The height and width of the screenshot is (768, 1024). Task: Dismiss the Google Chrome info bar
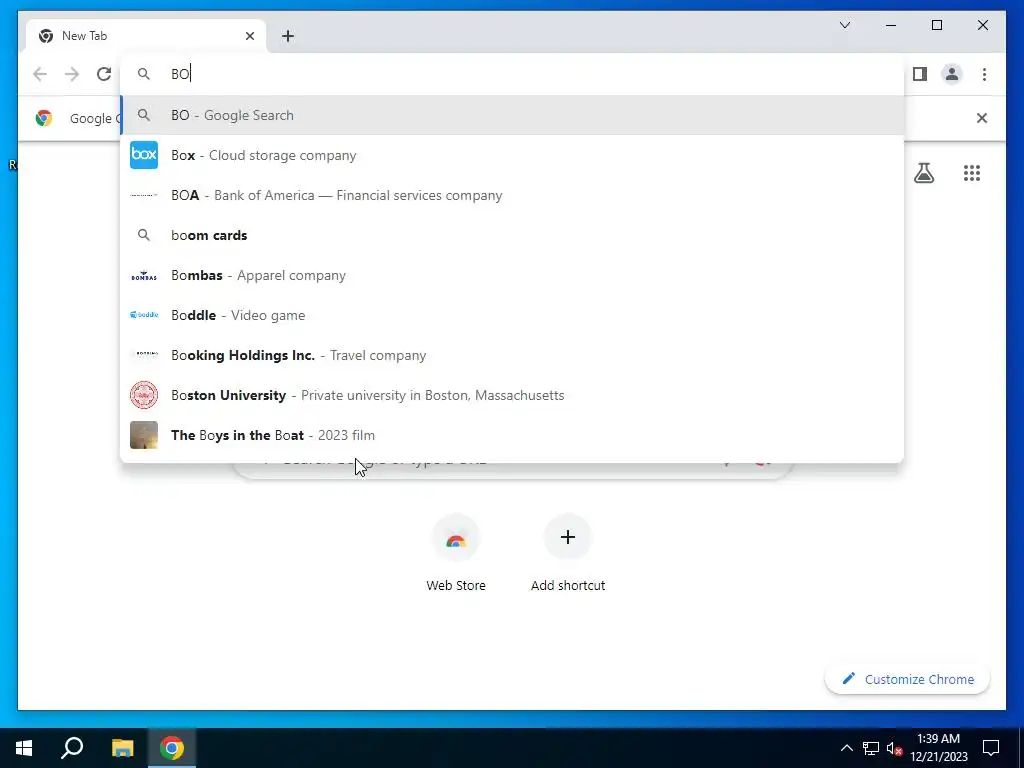coord(982,118)
